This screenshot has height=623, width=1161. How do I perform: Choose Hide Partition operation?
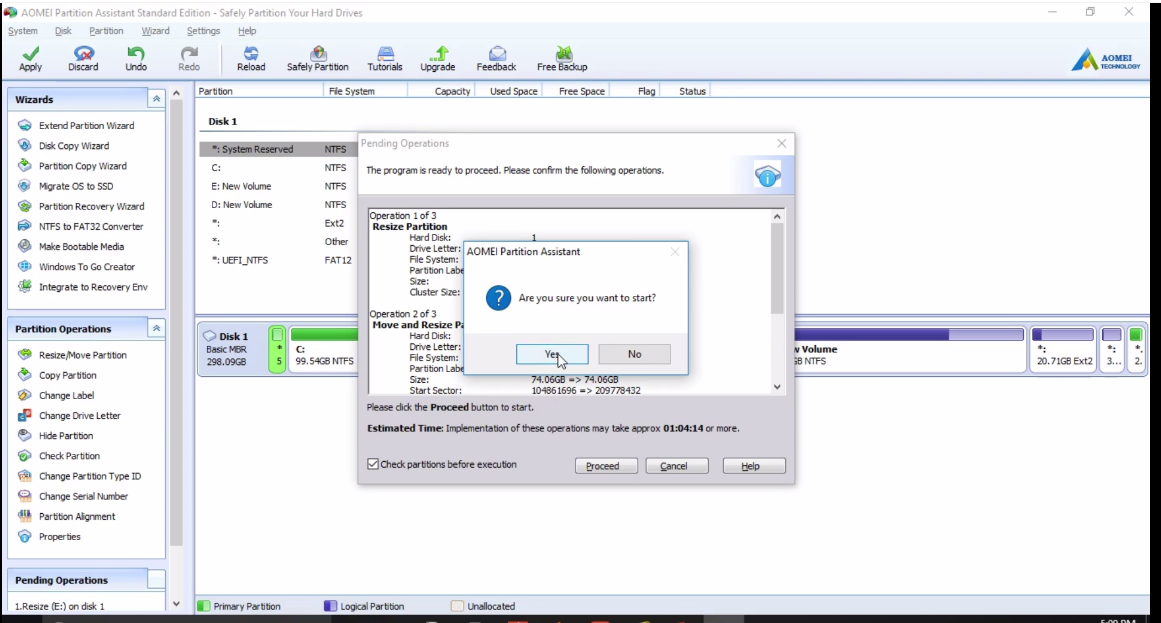pos(66,436)
